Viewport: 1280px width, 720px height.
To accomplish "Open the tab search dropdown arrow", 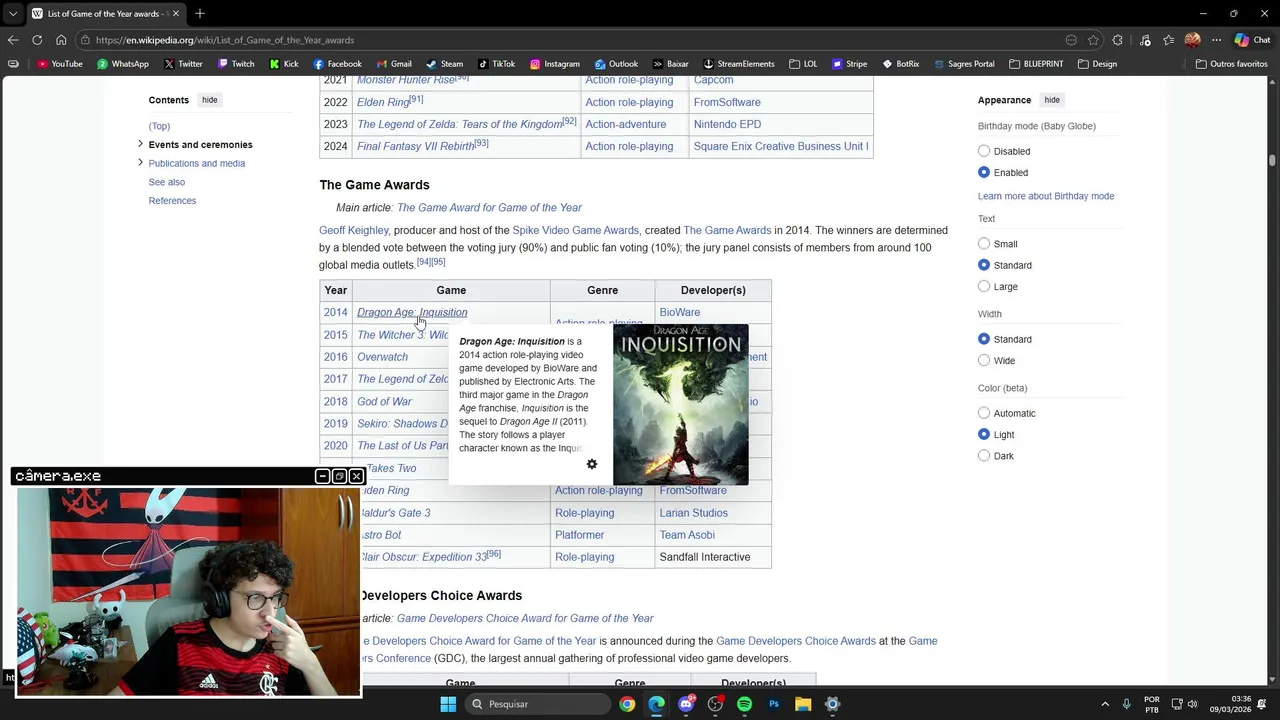I will click(x=13, y=14).
